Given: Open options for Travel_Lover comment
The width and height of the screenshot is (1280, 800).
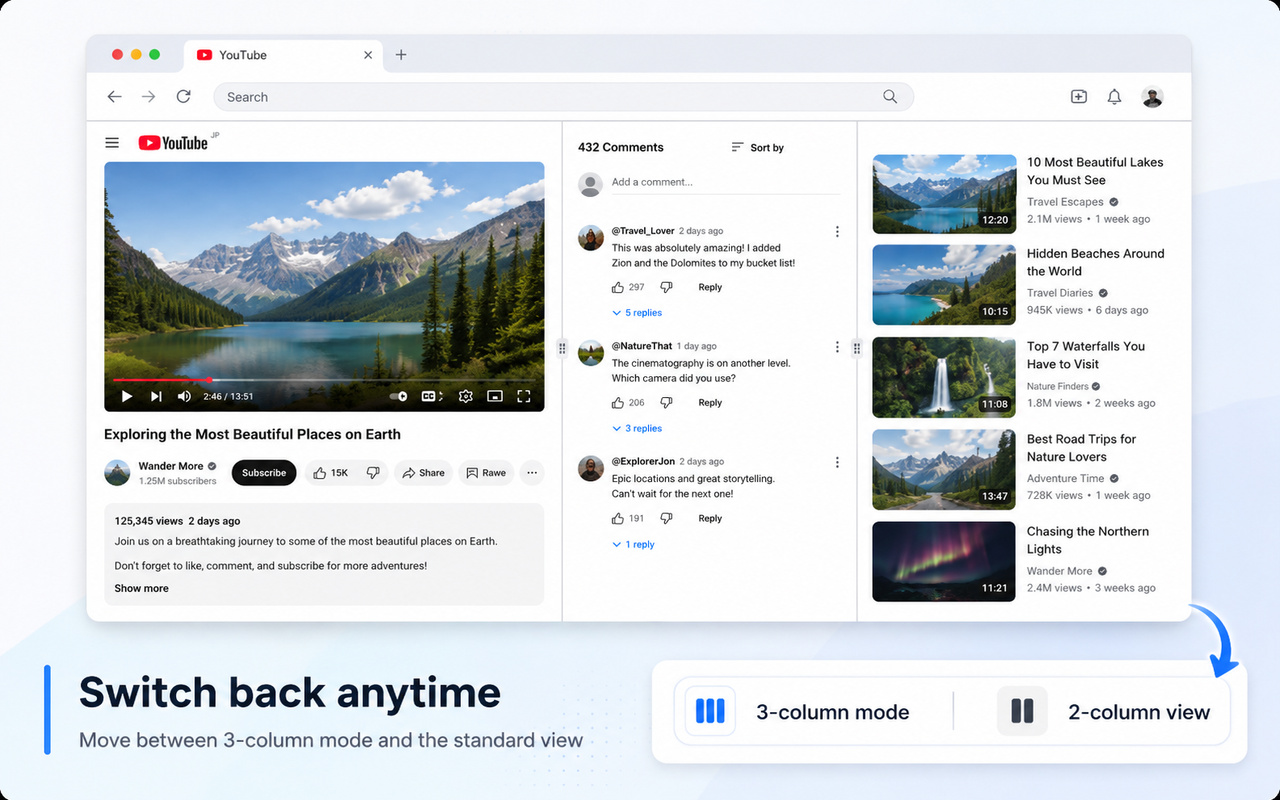Looking at the screenshot, I should pyautogui.click(x=837, y=232).
